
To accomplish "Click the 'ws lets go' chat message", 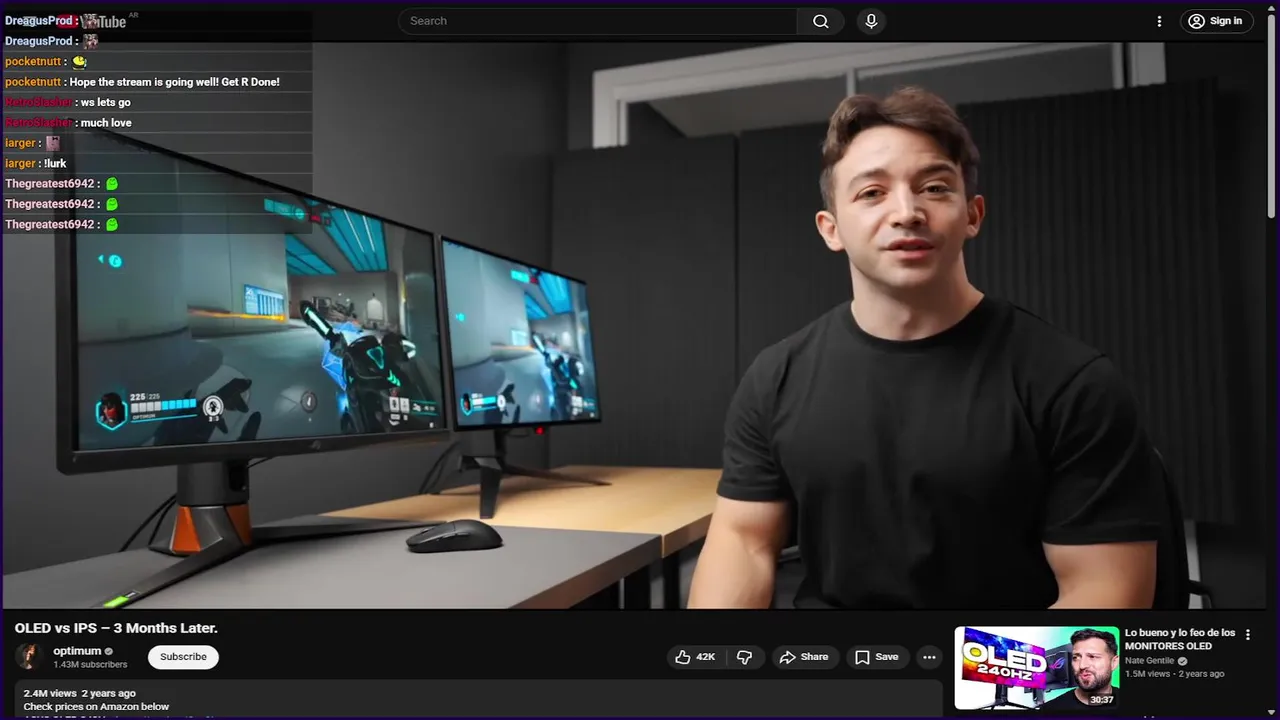I will point(105,102).
